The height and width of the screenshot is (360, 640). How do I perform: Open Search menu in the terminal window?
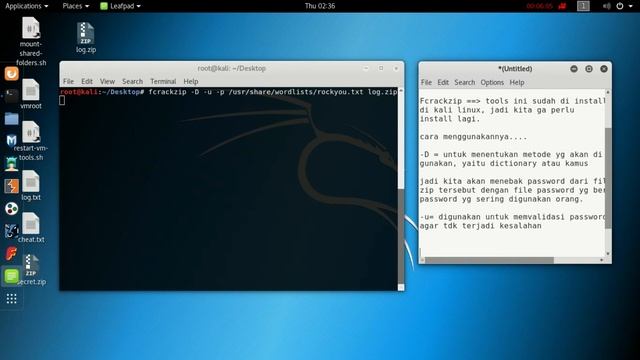[132, 81]
